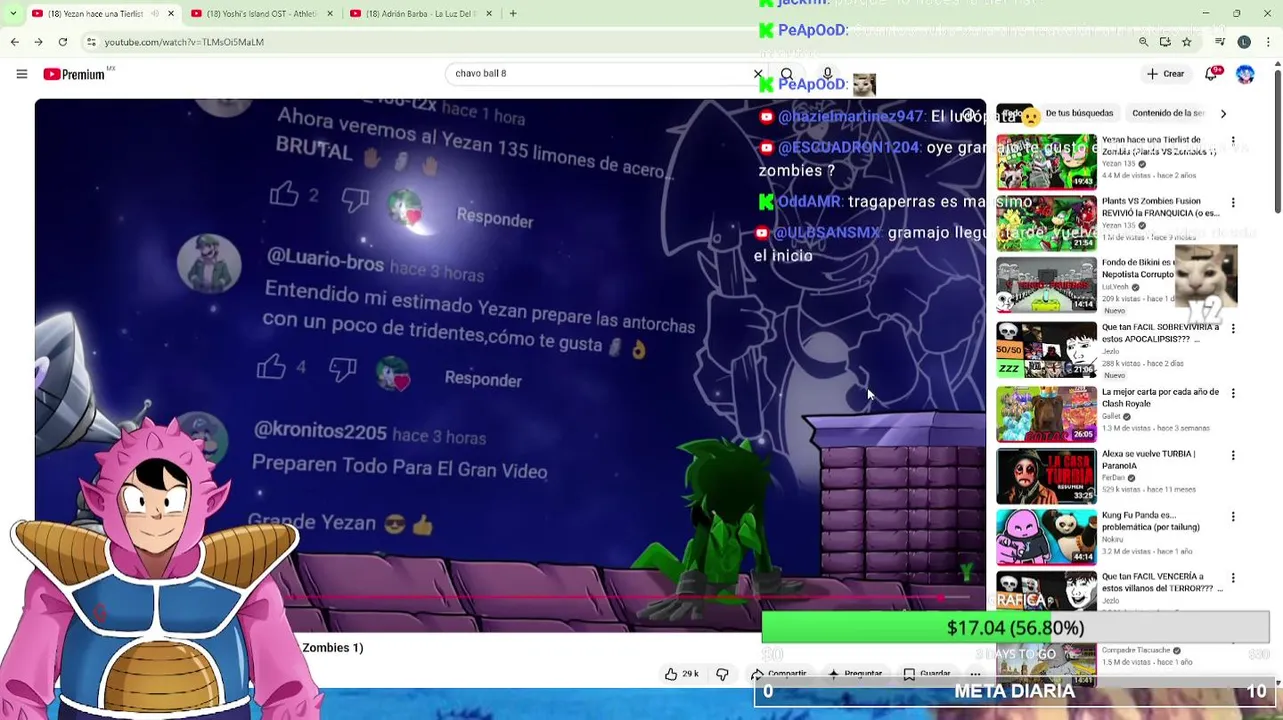Image resolution: width=1283 pixels, height=720 pixels.
Task: Click the Preguntar button below the video
Action: coord(855,674)
